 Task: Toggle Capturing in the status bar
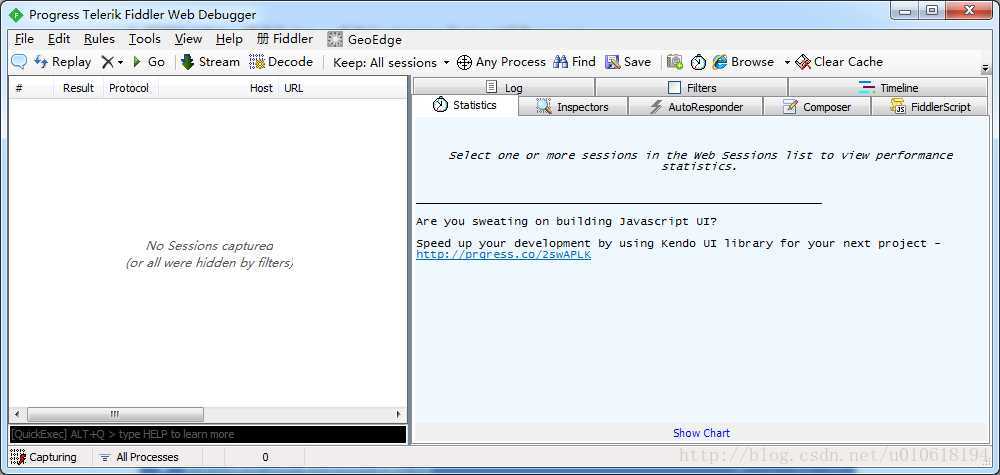43,457
